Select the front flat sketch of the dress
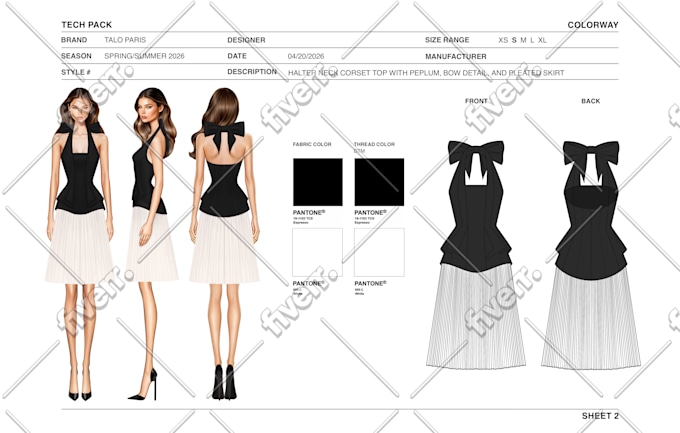This screenshot has height=433, width=680. pos(476,255)
